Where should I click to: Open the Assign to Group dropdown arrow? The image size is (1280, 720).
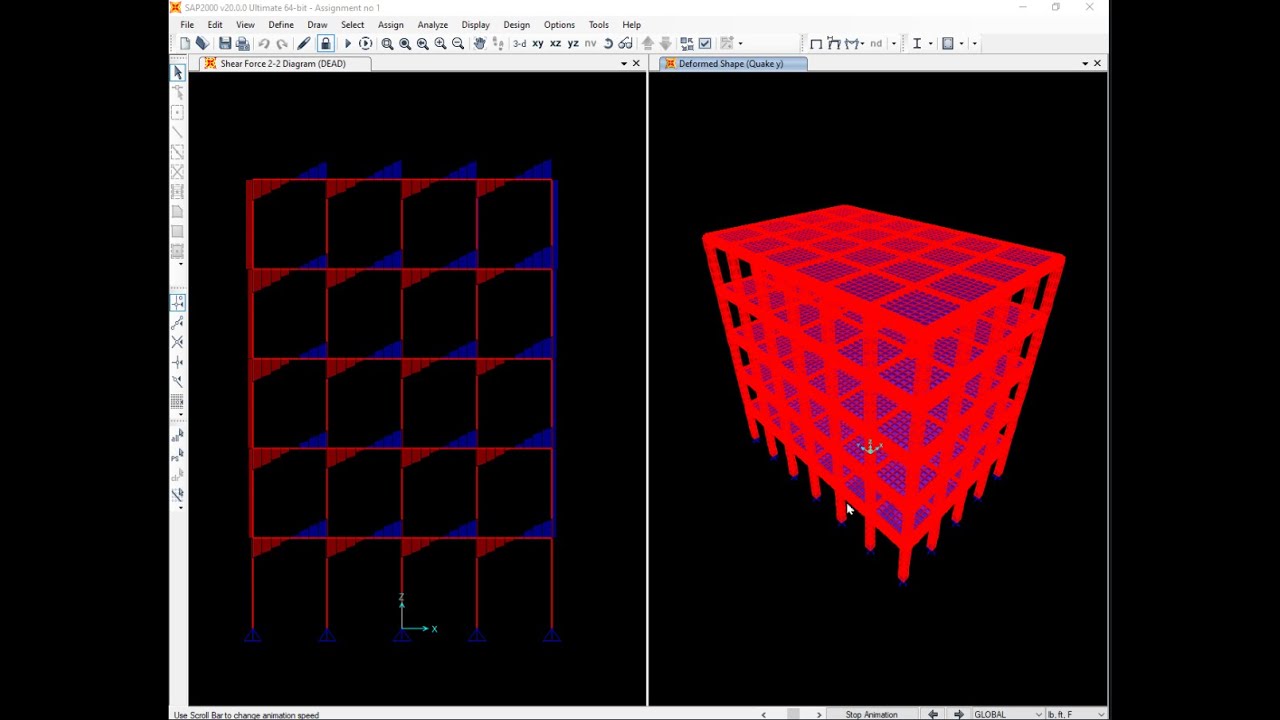click(740, 43)
